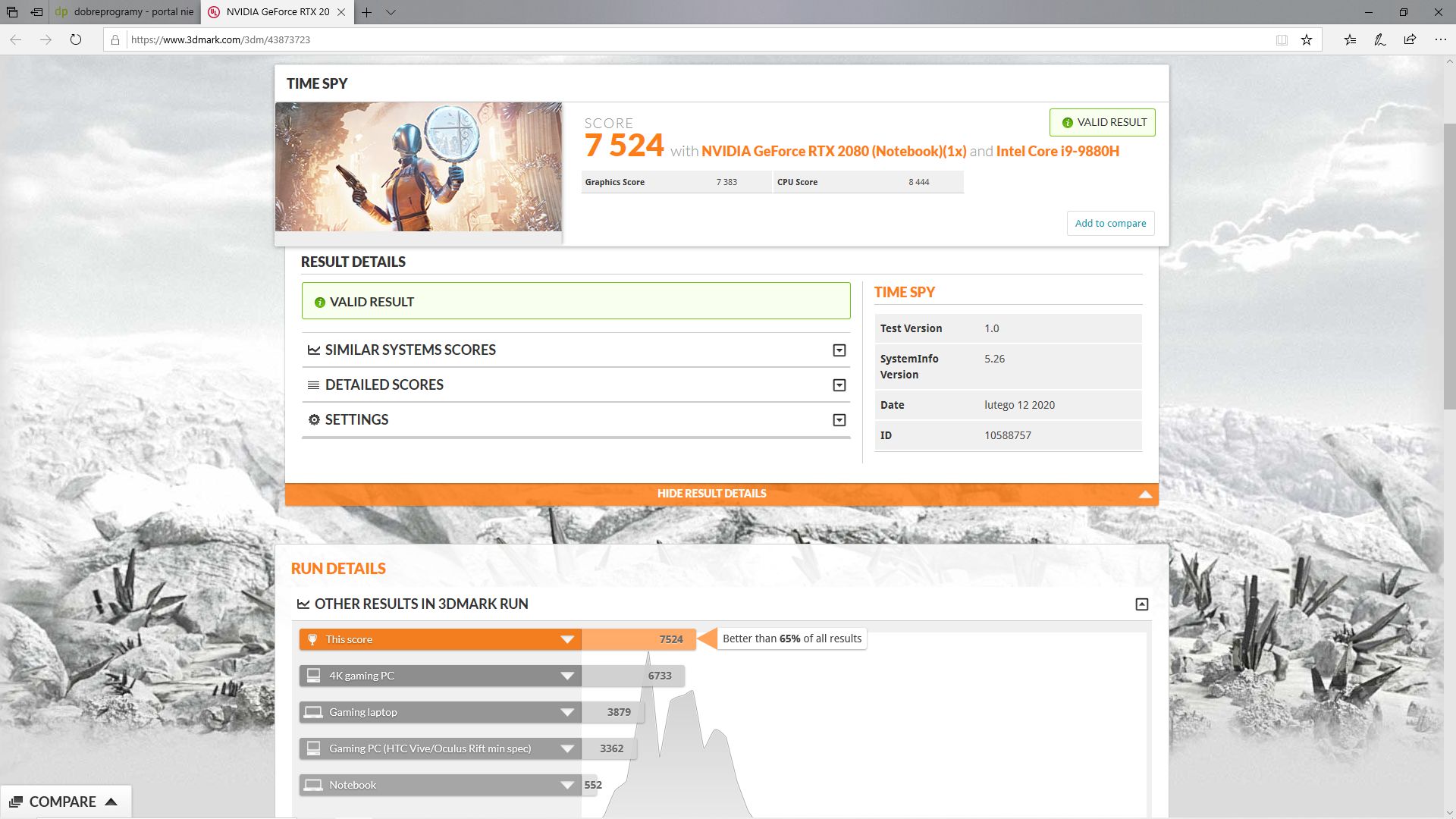The height and width of the screenshot is (819, 1456).
Task: Click the green info icon in result details
Action: [x=320, y=303]
